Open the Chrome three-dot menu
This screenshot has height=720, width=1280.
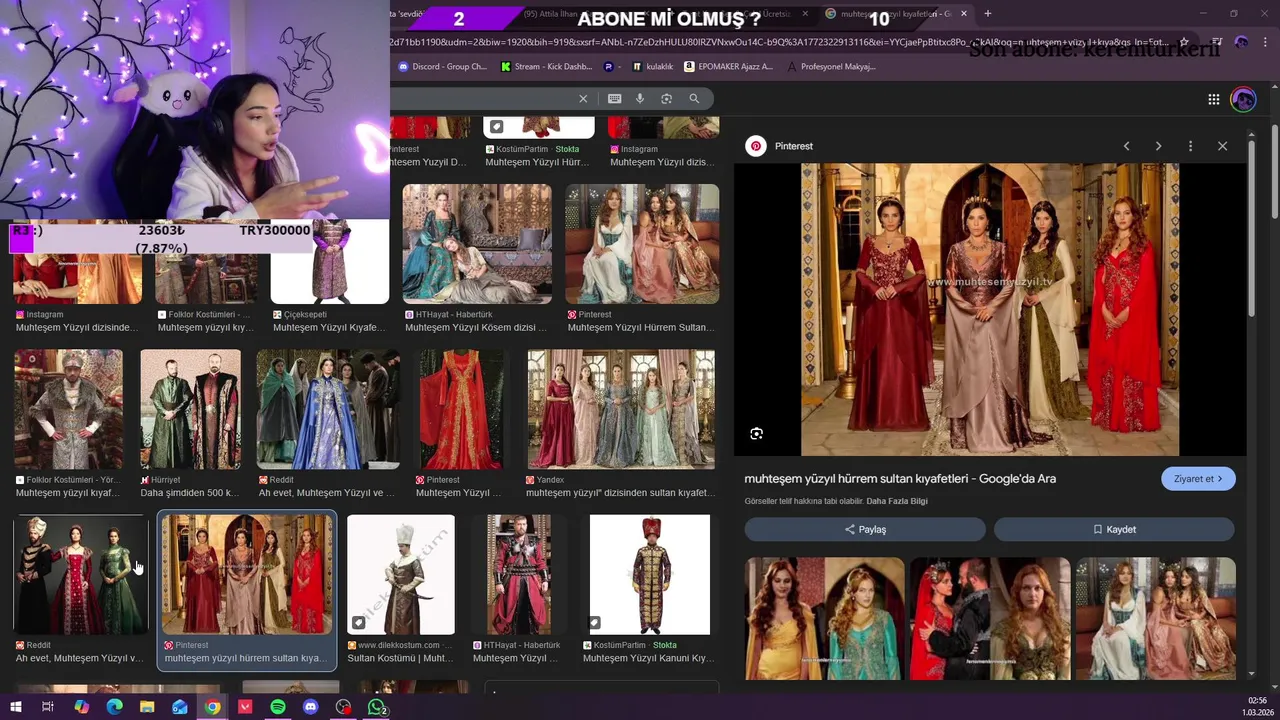click(1265, 42)
